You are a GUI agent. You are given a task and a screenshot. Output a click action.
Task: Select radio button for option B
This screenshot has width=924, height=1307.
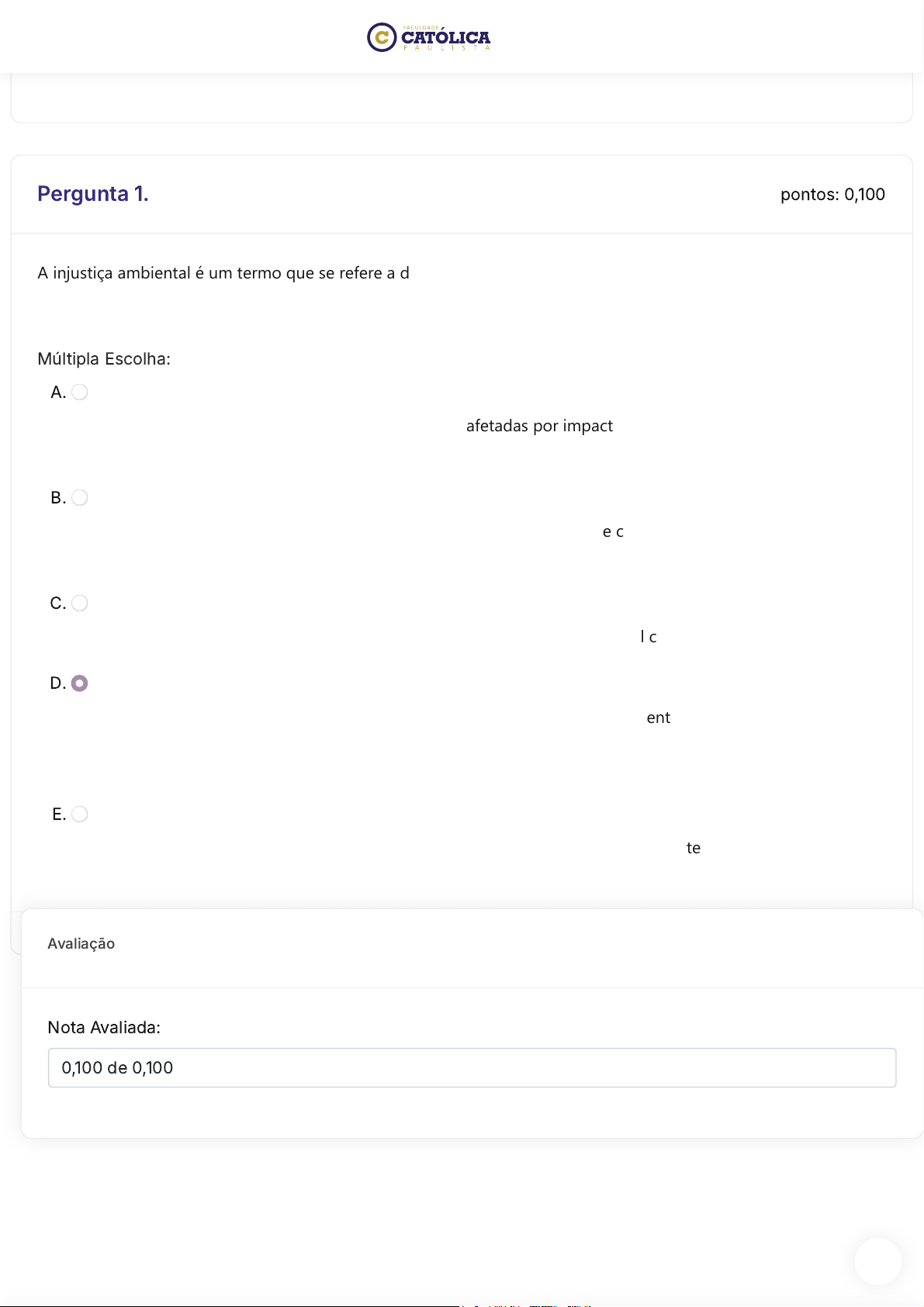[80, 498]
